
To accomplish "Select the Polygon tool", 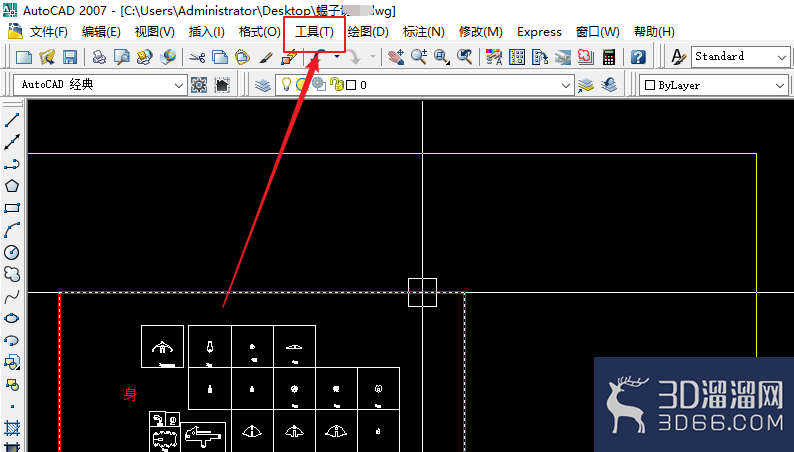I will point(12,186).
